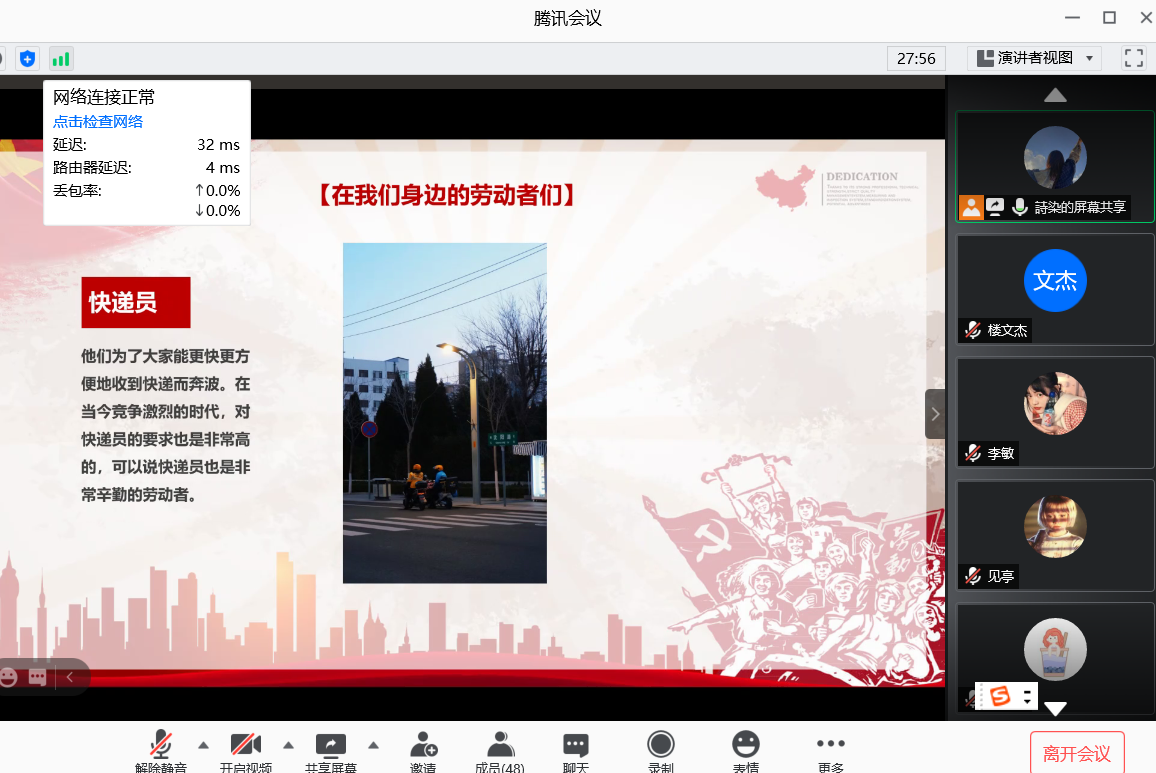
Task: Open 演讲者视图 view dropdown
Action: (x=1034, y=58)
